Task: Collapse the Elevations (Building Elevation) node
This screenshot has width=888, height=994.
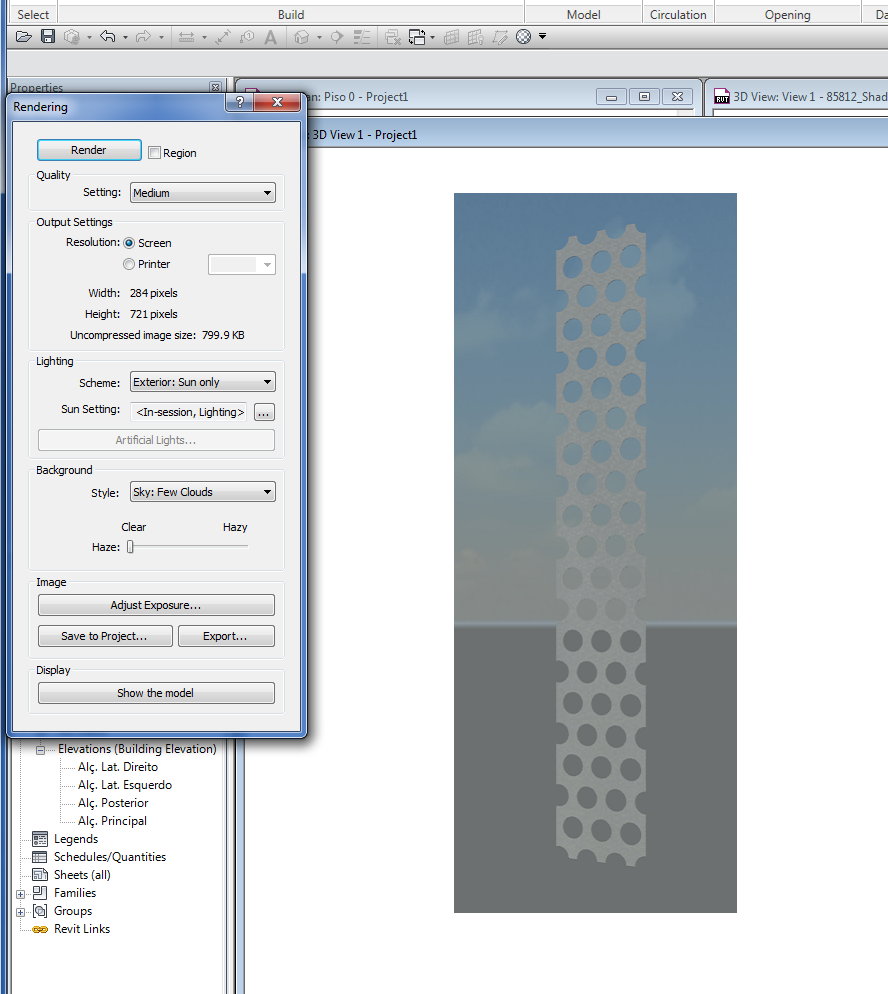Action: point(41,750)
